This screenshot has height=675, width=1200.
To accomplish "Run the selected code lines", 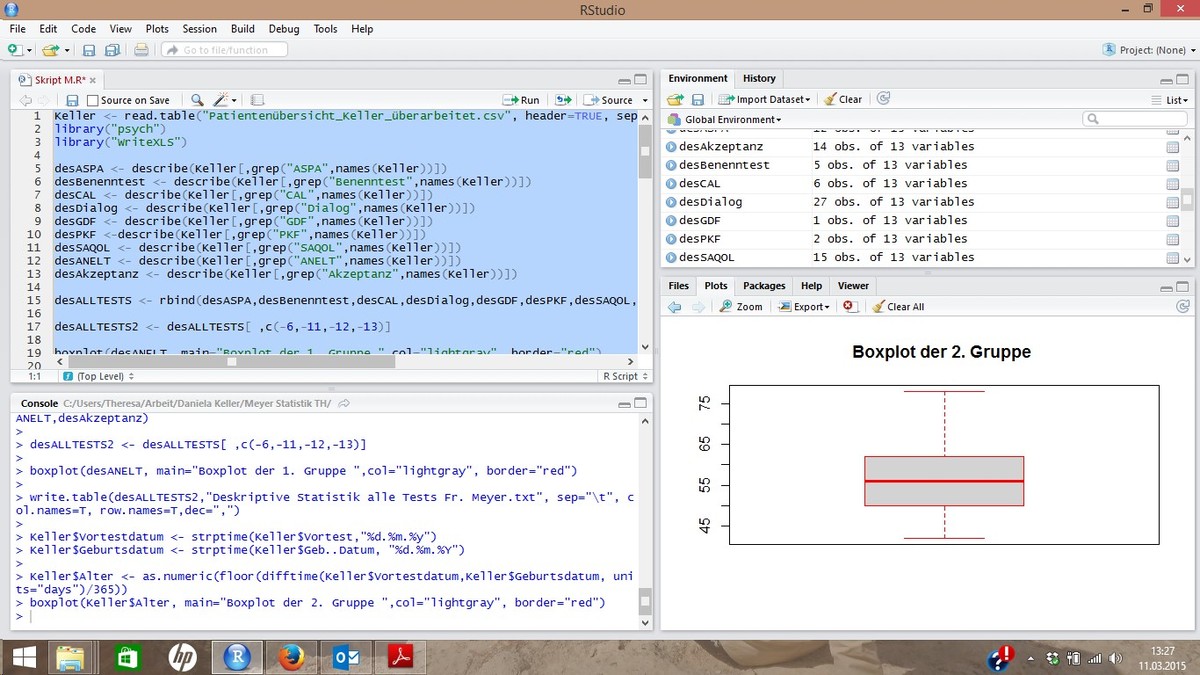I will point(522,100).
